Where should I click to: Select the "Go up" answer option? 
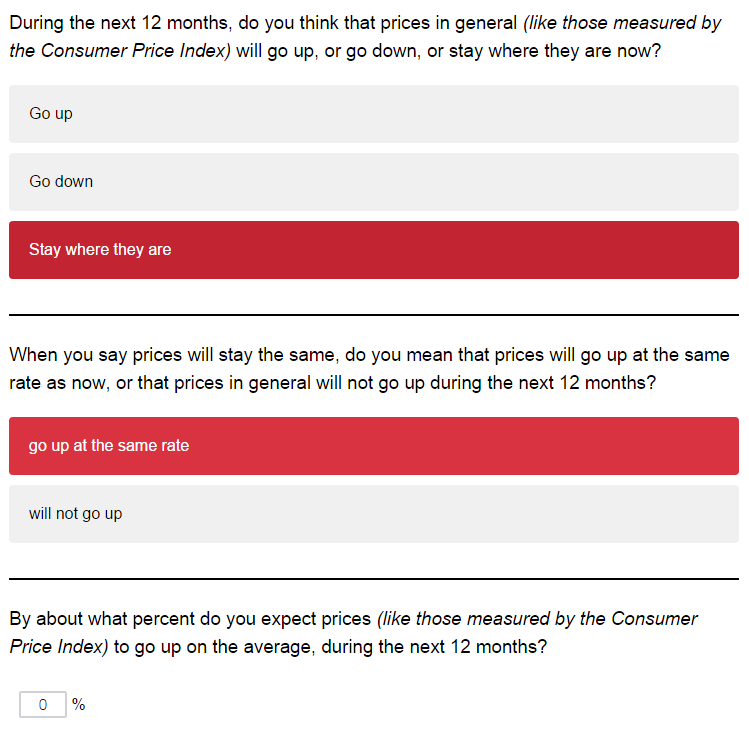coord(374,114)
